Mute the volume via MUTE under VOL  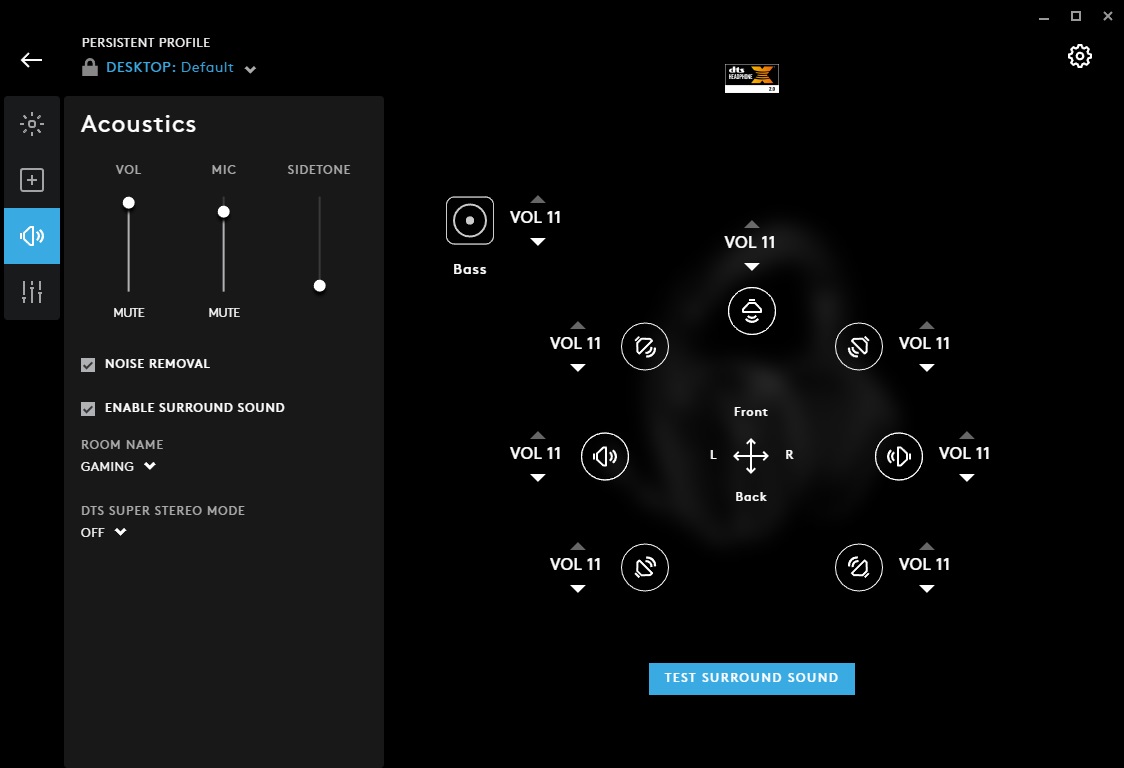pyautogui.click(x=129, y=313)
